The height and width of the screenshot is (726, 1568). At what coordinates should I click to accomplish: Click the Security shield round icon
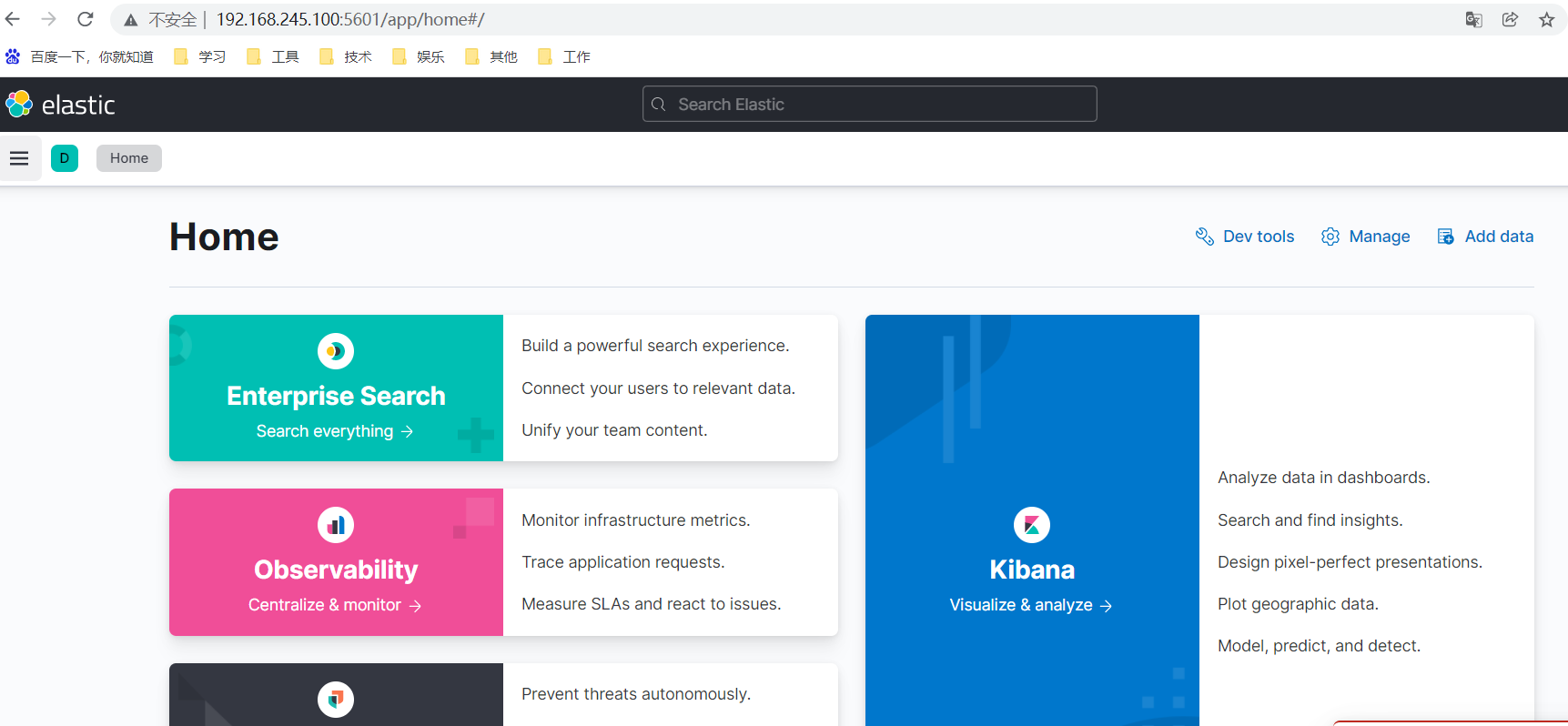click(x=336, y=700)
